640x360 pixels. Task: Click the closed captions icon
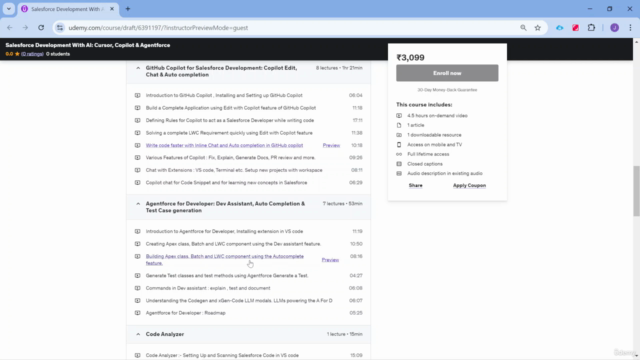point(399,164)
